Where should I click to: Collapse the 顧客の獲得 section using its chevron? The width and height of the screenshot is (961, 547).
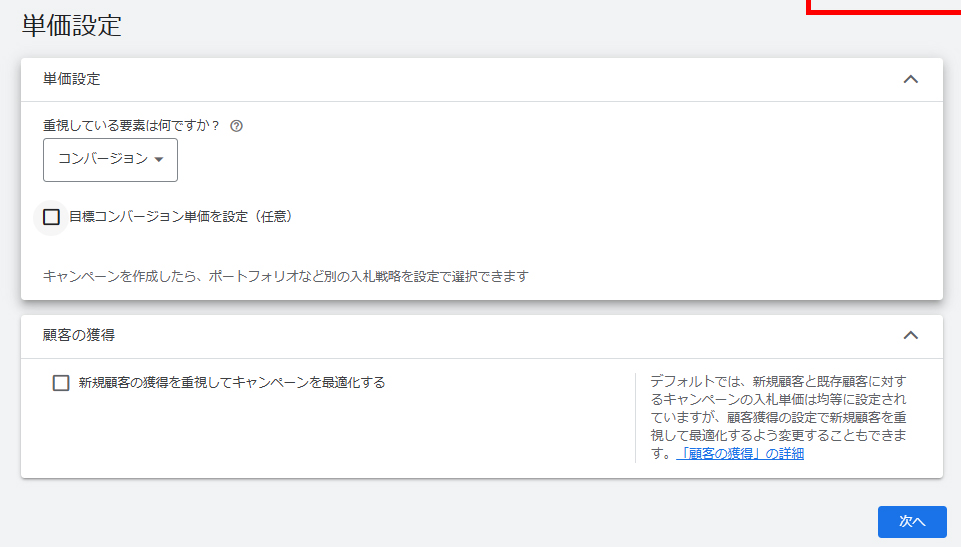910,335
